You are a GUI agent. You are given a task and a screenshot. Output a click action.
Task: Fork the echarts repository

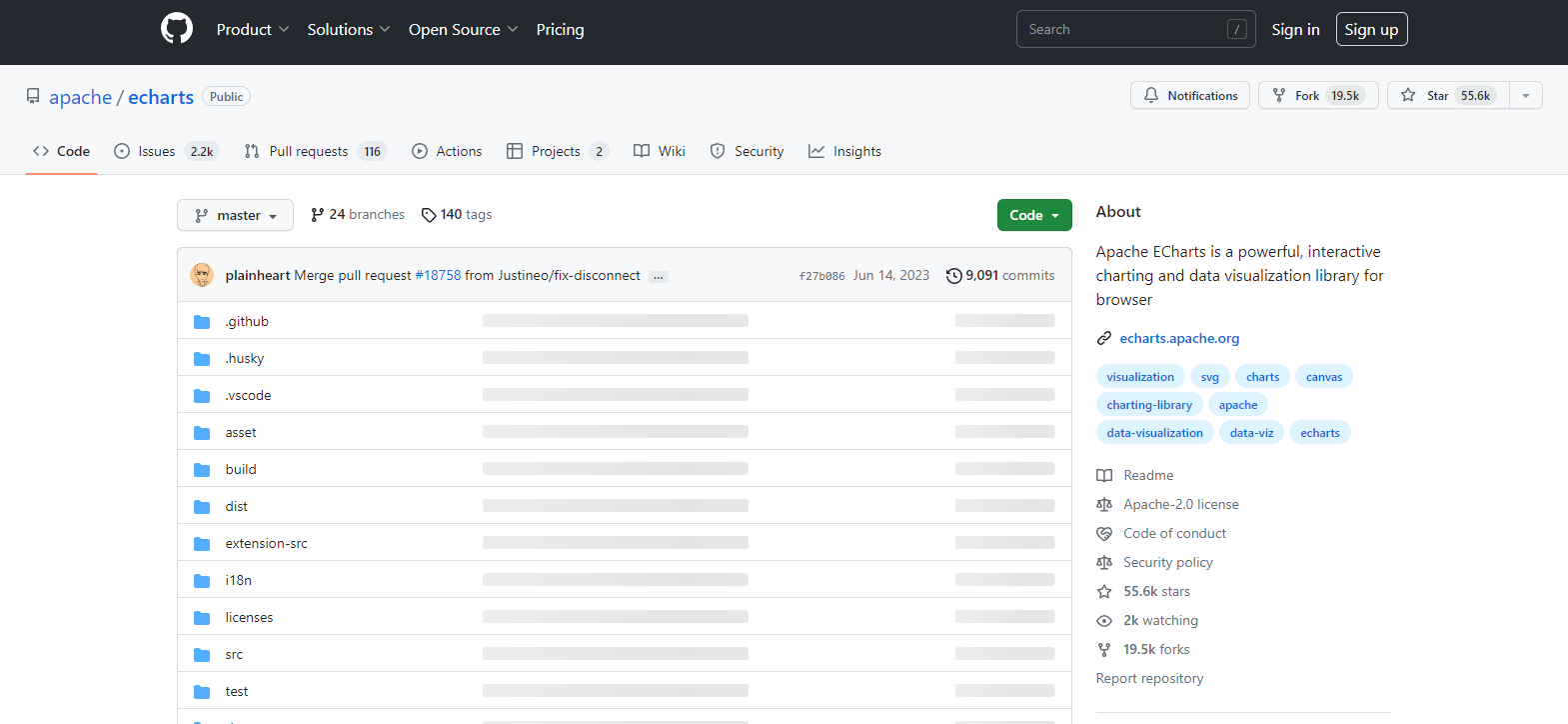[x=1318, y=96]
